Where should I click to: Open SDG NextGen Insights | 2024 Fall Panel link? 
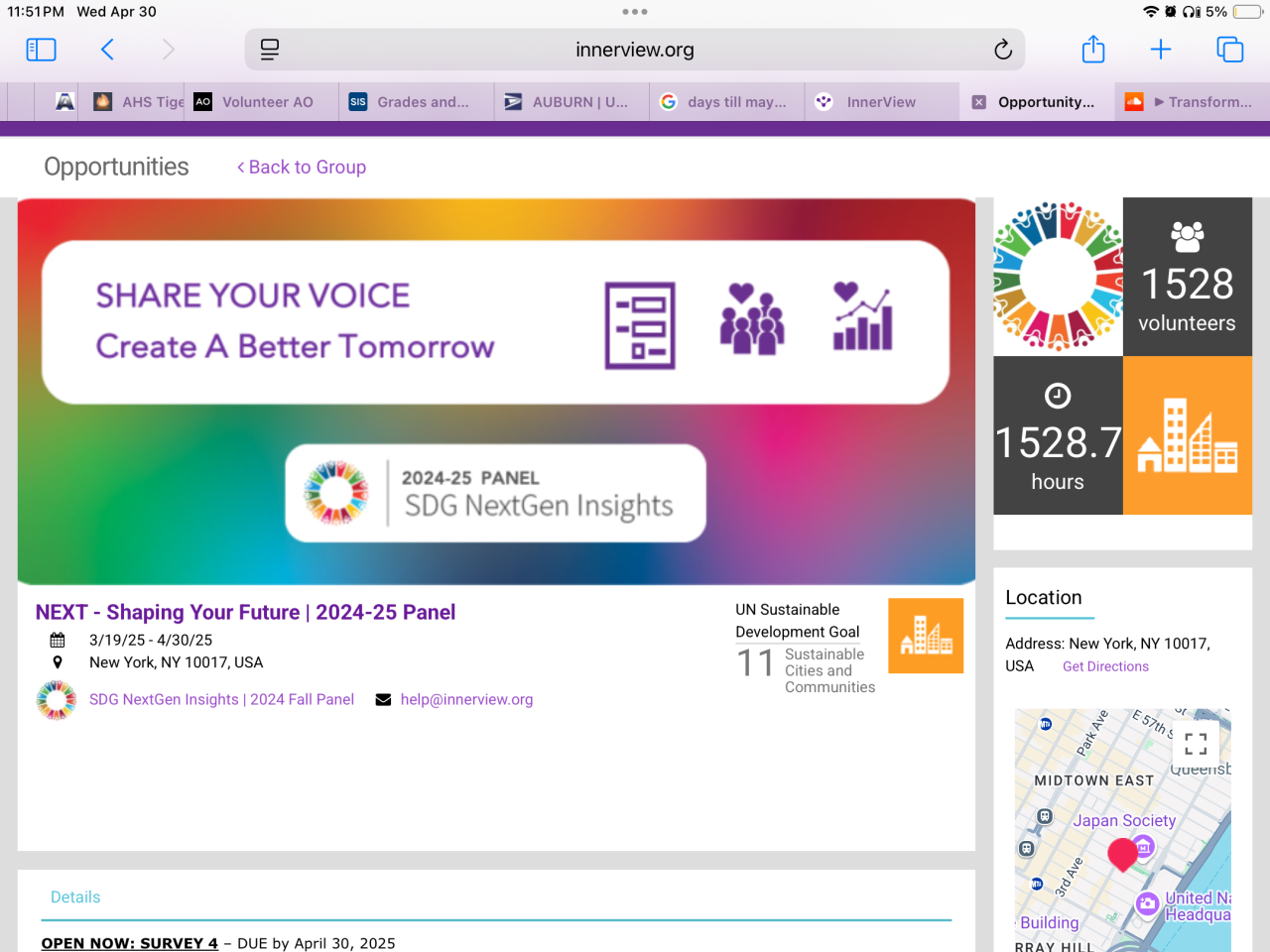pyautogui.click(x=221, y=700)
